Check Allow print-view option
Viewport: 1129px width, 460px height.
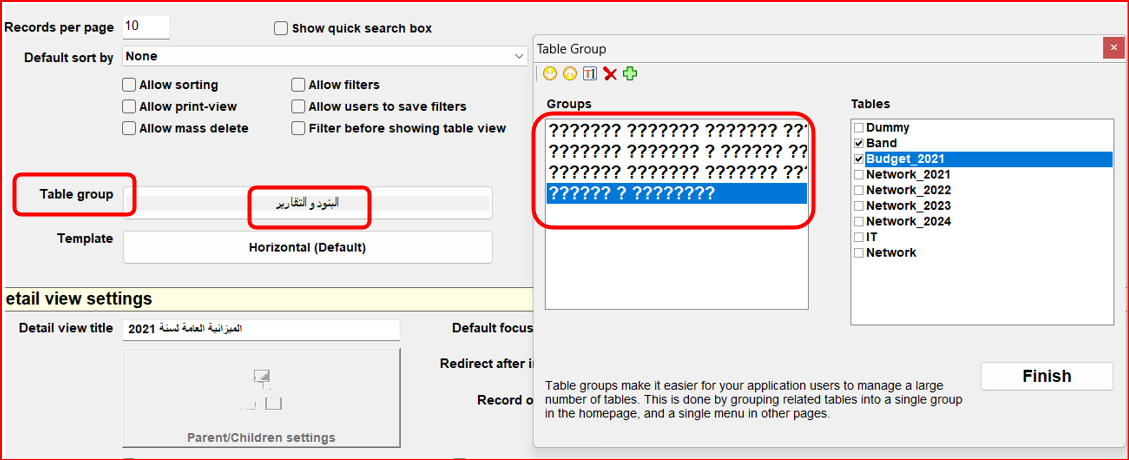point(129,107)
